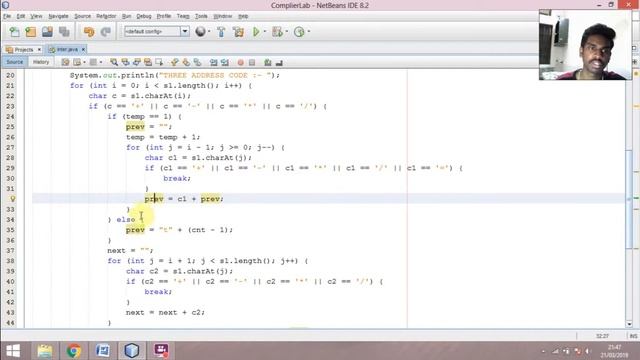Screen dimensions: 640x360
Task: Build project with hammer icon
Action: [x=221, y=32]
